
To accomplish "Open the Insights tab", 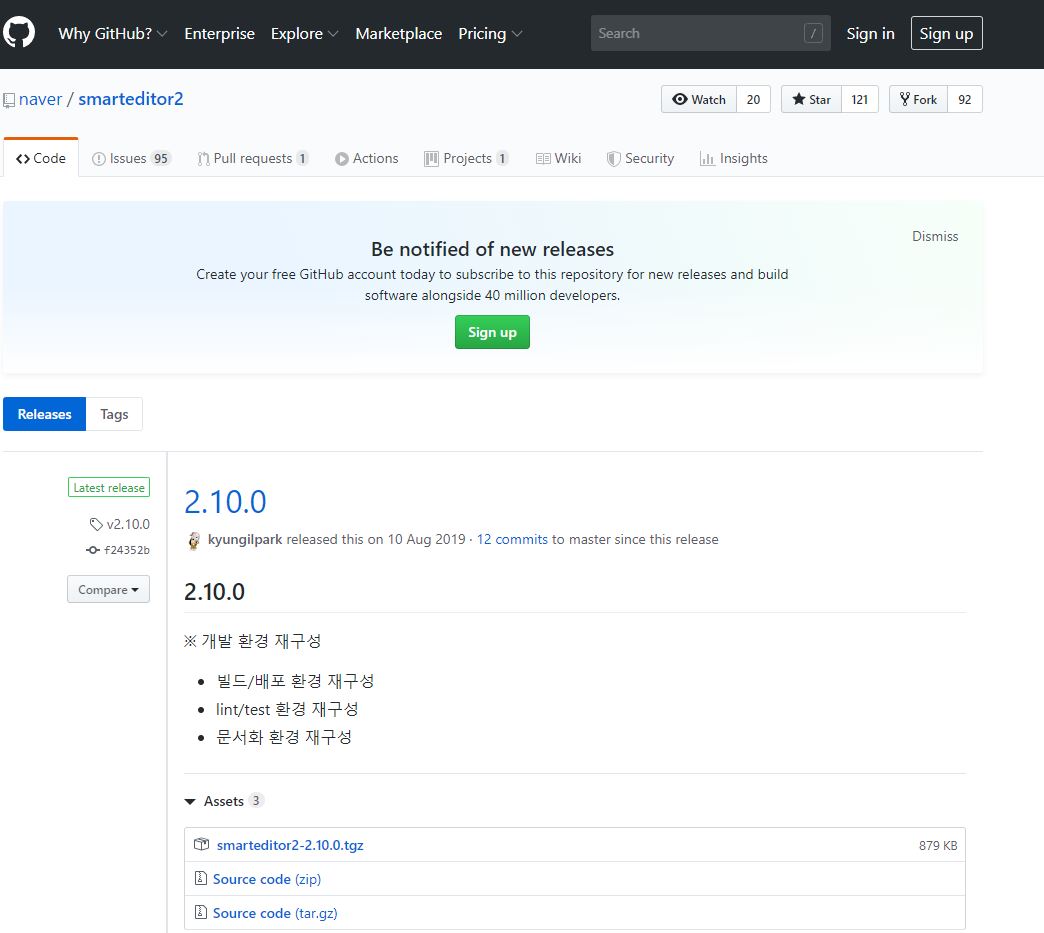I will (734, 158).
